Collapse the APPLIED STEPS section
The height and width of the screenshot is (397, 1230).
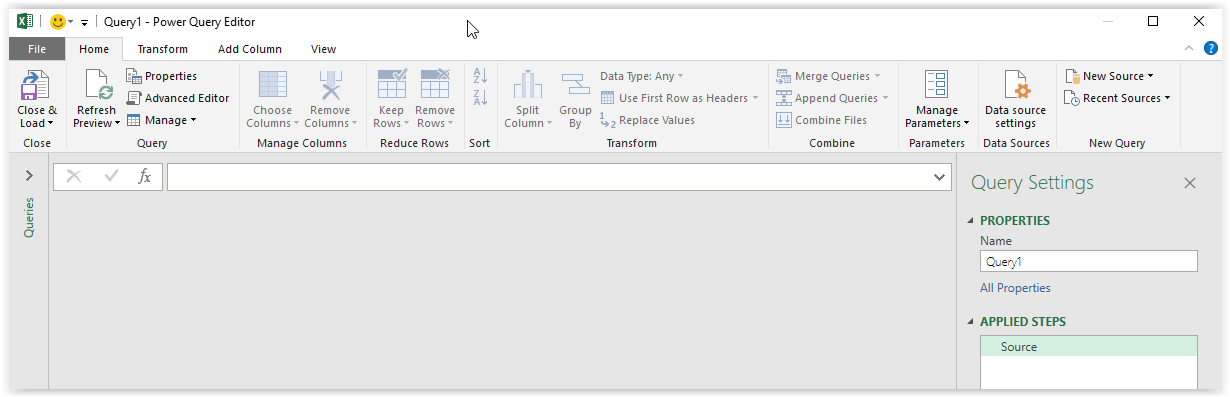tap(969, 322)
